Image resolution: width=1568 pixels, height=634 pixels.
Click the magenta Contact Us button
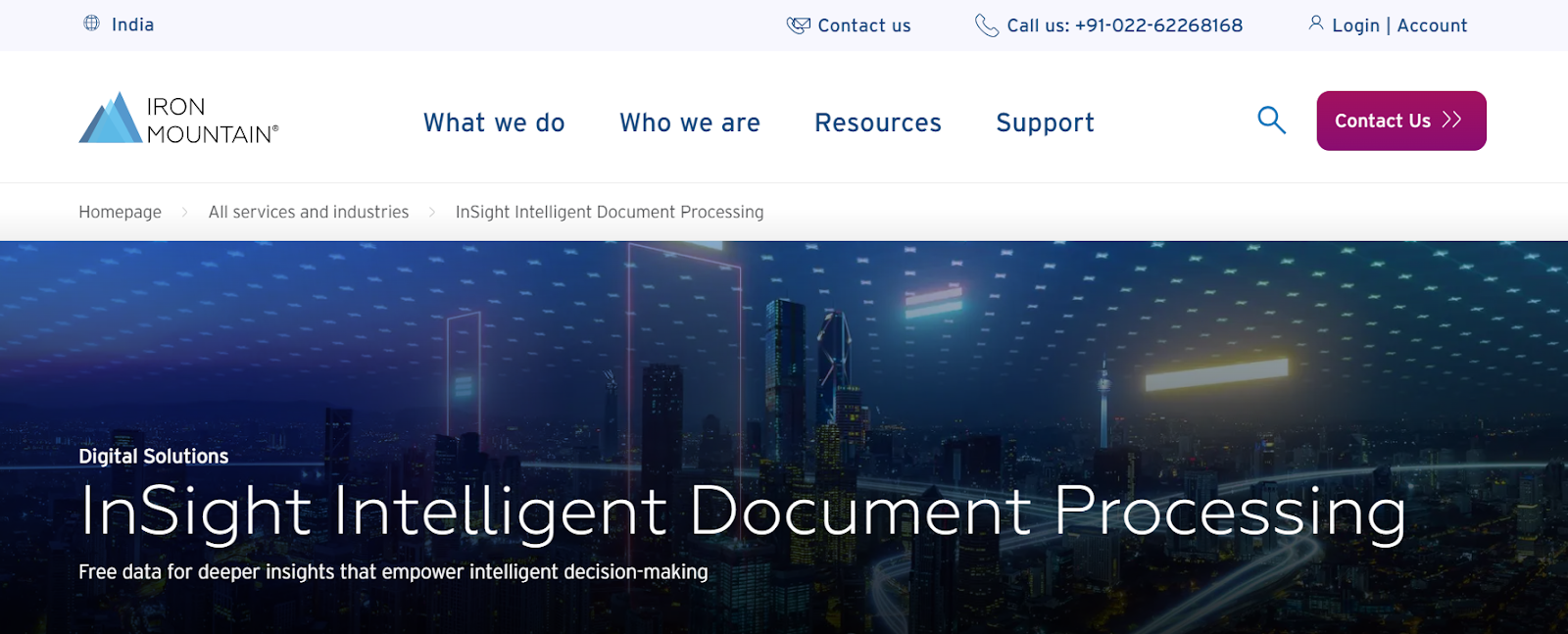(1401, 121)
